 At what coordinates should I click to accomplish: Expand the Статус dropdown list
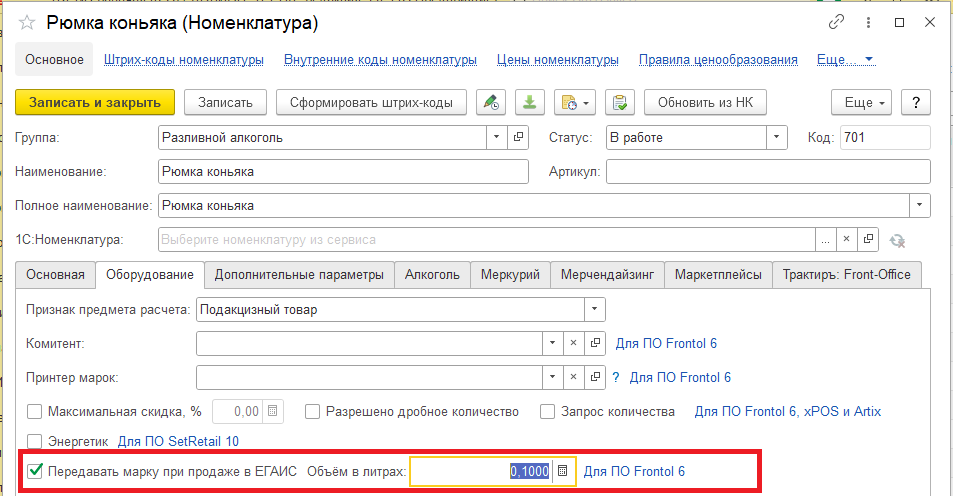[x=776, y=137]
